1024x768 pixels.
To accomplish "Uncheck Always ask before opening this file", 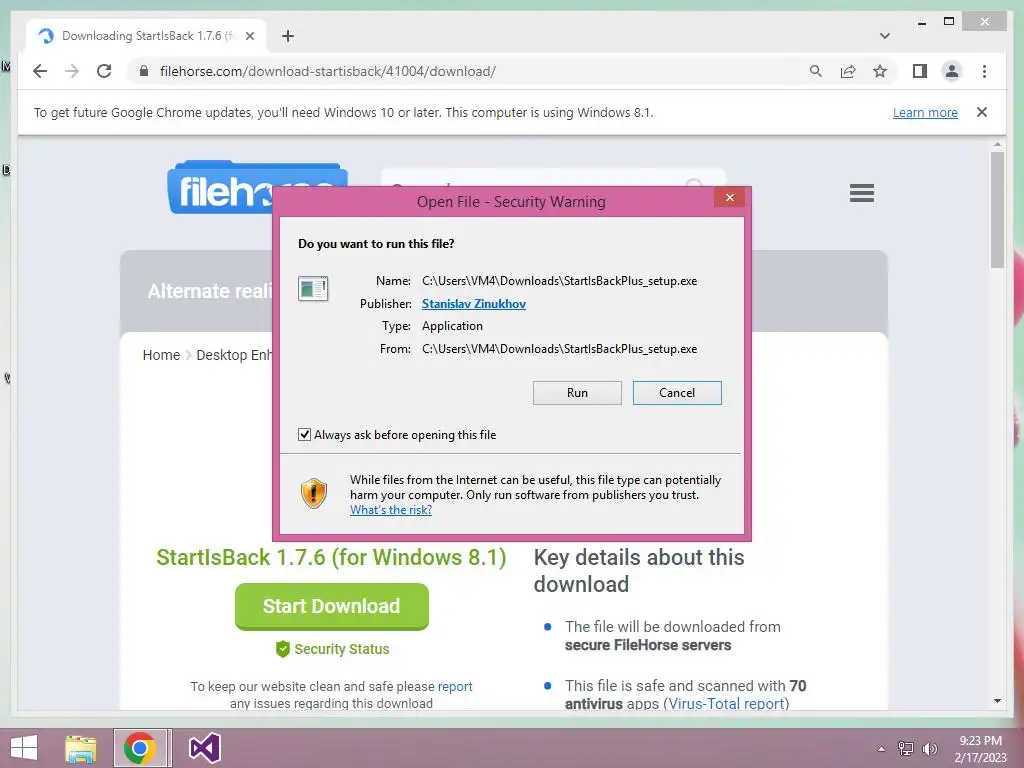I will [x=304, y=434].
